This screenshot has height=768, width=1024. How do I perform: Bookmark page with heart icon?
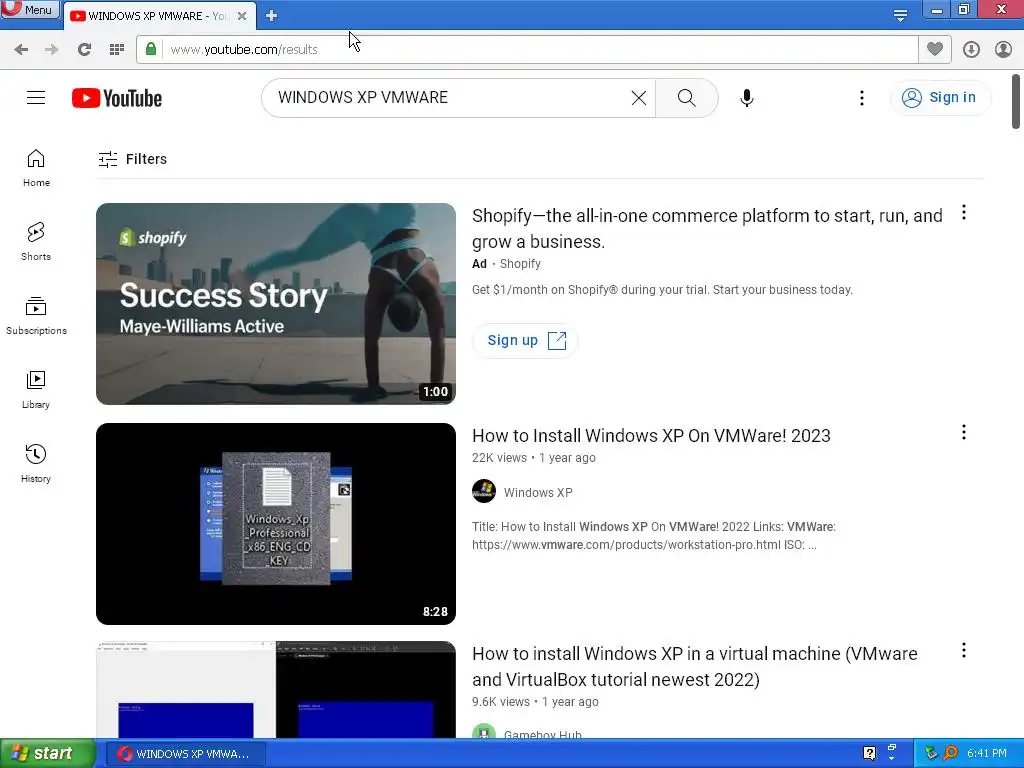[x=935, y=49]
